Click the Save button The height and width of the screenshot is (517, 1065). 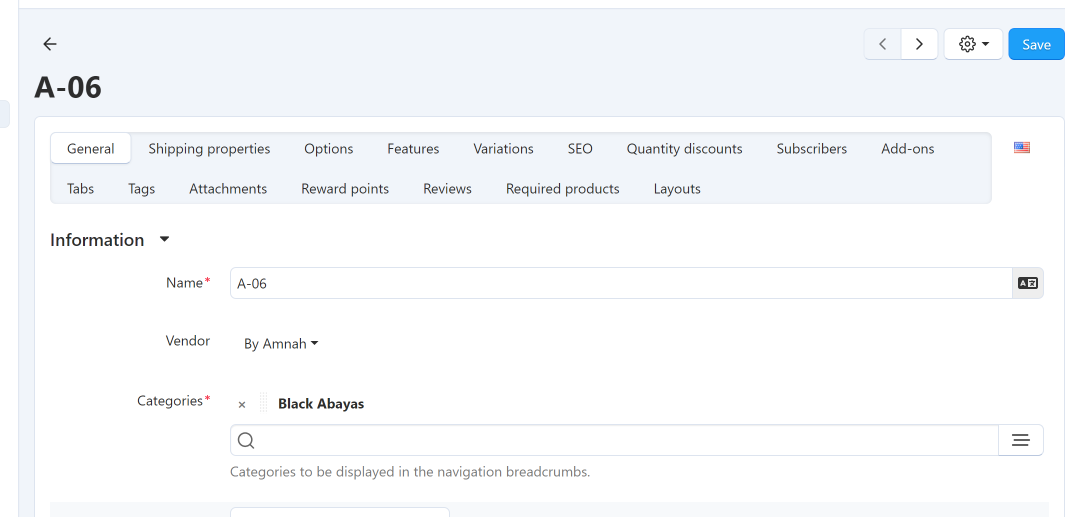(1036, 44)
